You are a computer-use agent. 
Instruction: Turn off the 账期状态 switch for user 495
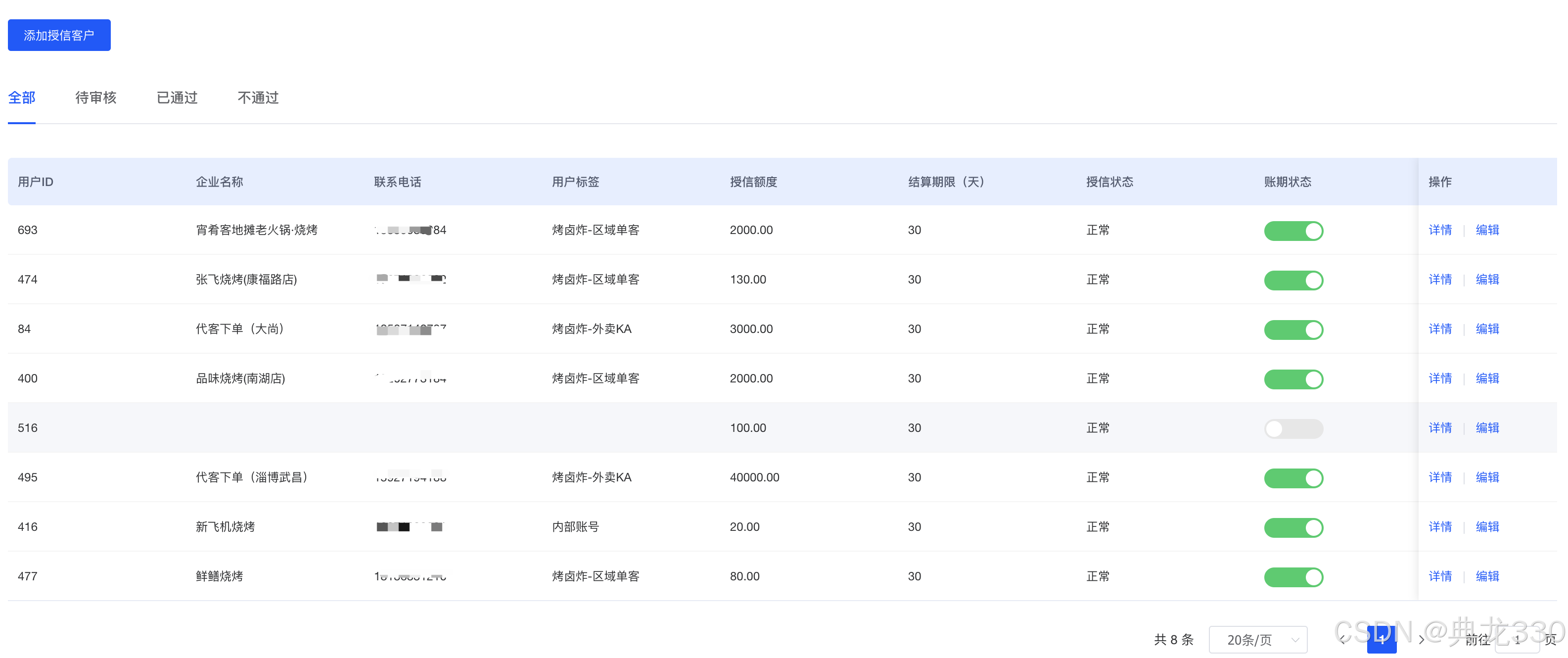(1293, 478)
